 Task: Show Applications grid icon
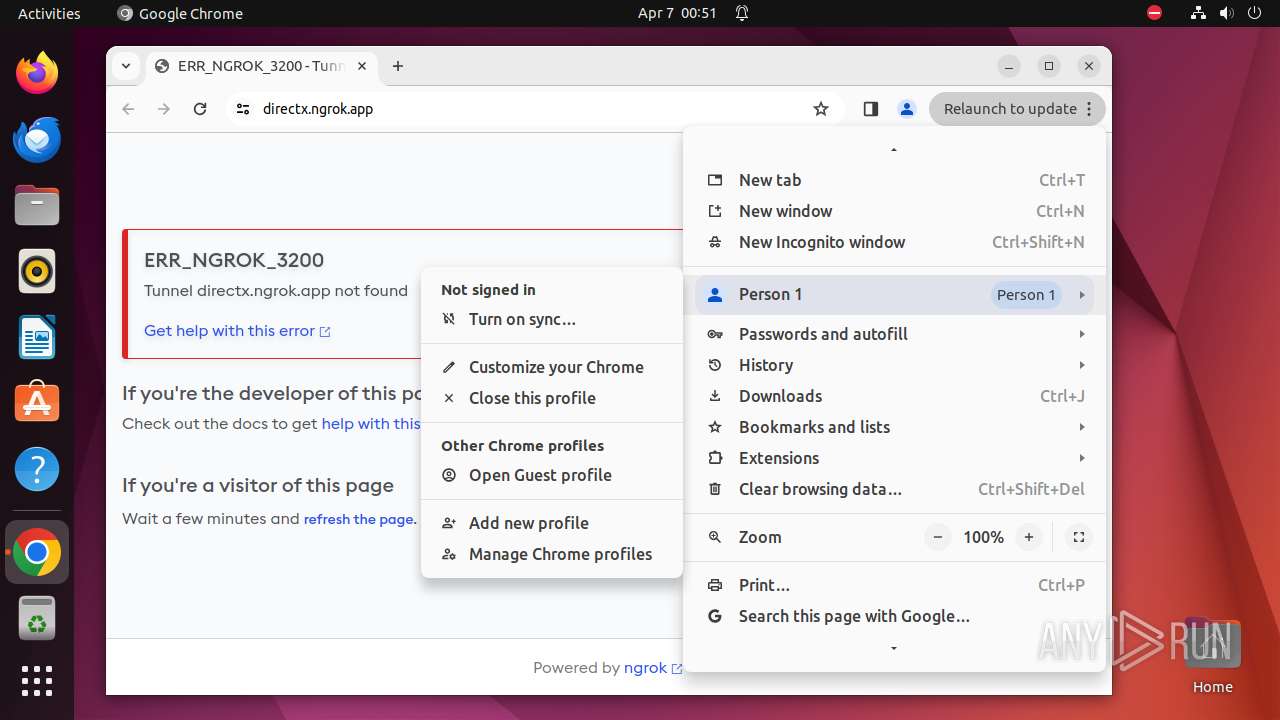37,681
